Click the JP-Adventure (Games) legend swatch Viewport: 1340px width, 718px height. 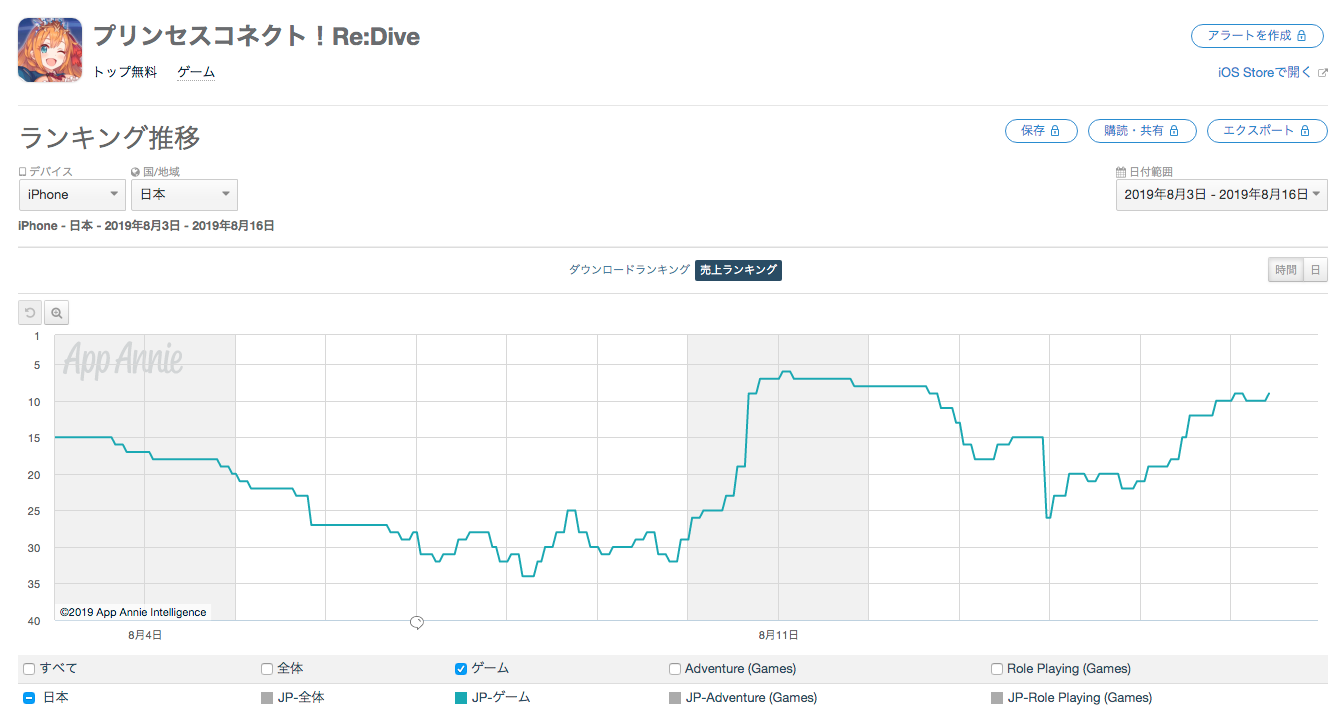click(675, 698)
